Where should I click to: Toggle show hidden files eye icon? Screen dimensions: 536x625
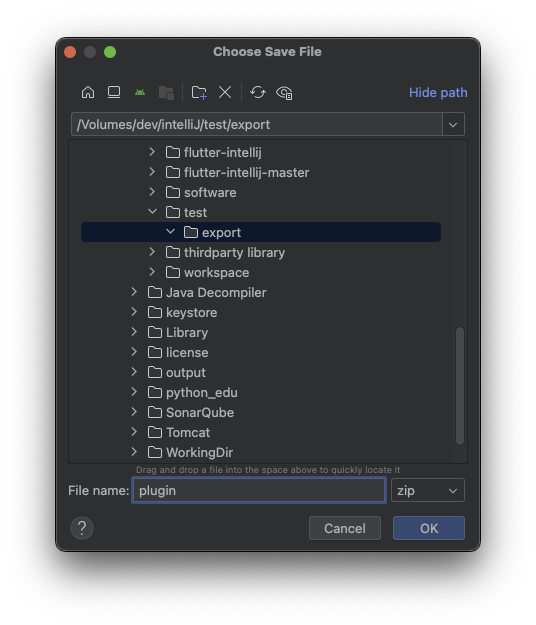284,93
